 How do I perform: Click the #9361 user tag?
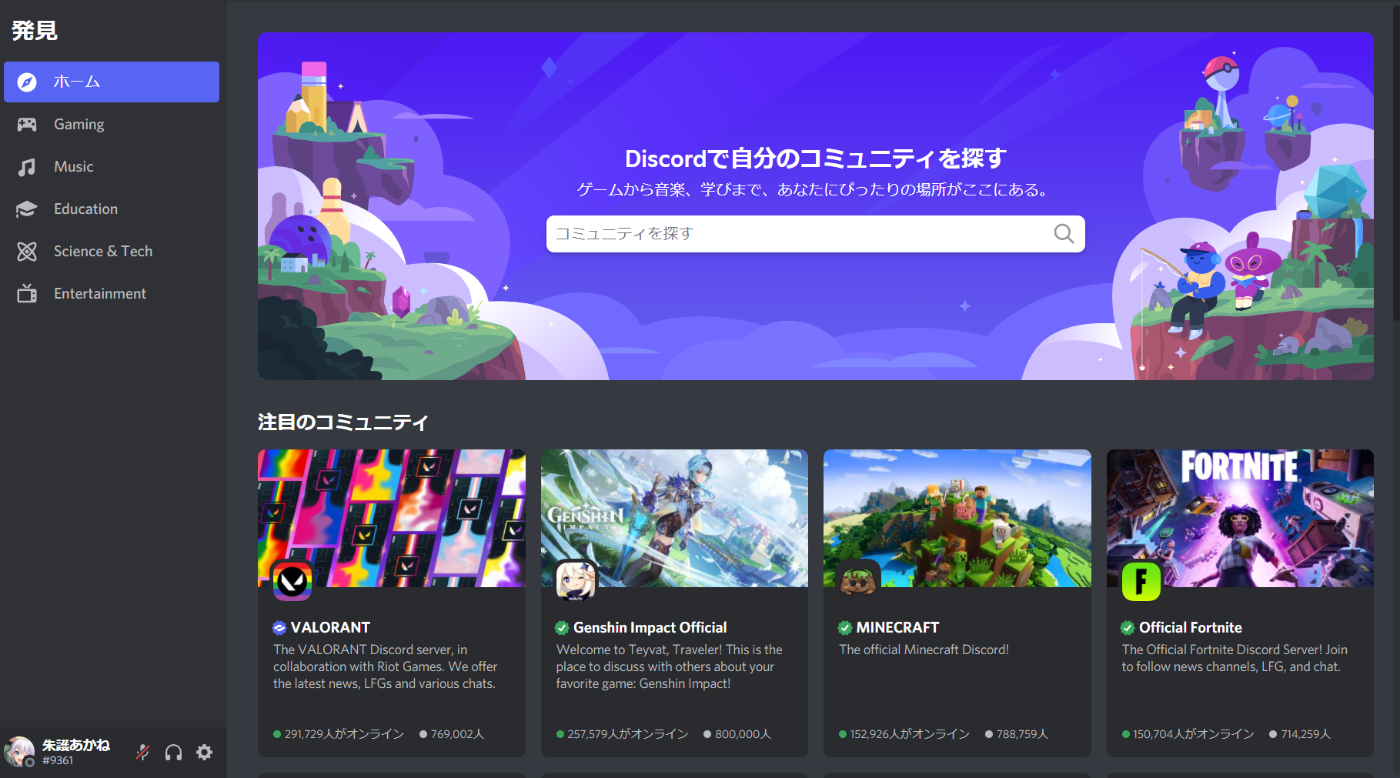point(57,761)
